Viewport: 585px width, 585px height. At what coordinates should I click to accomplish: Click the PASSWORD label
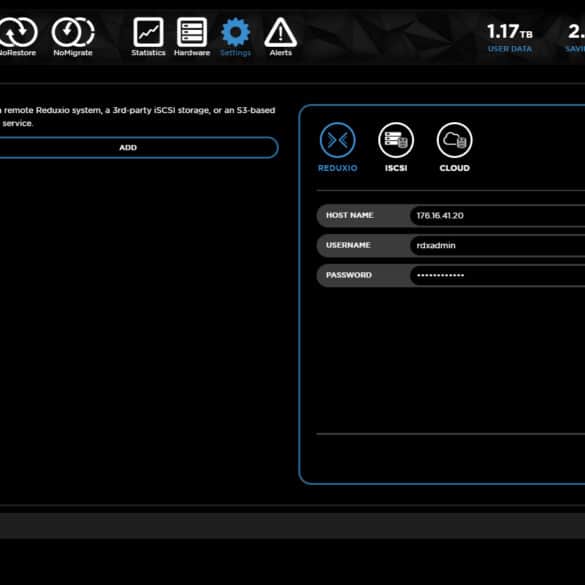[349, 275]
